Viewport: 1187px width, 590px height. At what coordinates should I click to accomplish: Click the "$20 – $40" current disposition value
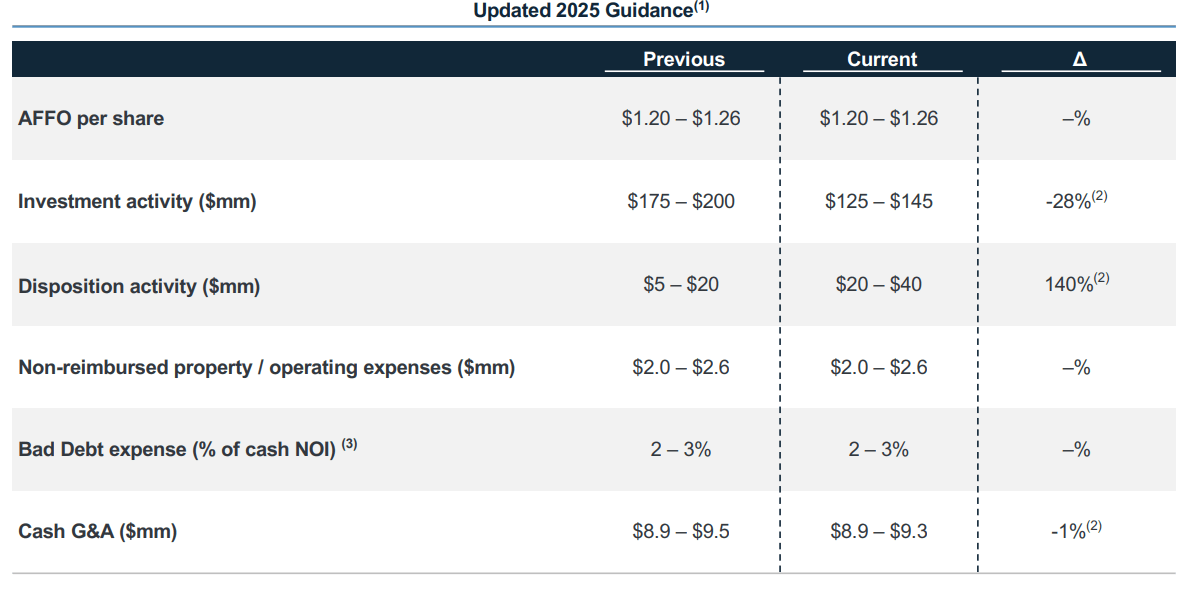point(879,285)
